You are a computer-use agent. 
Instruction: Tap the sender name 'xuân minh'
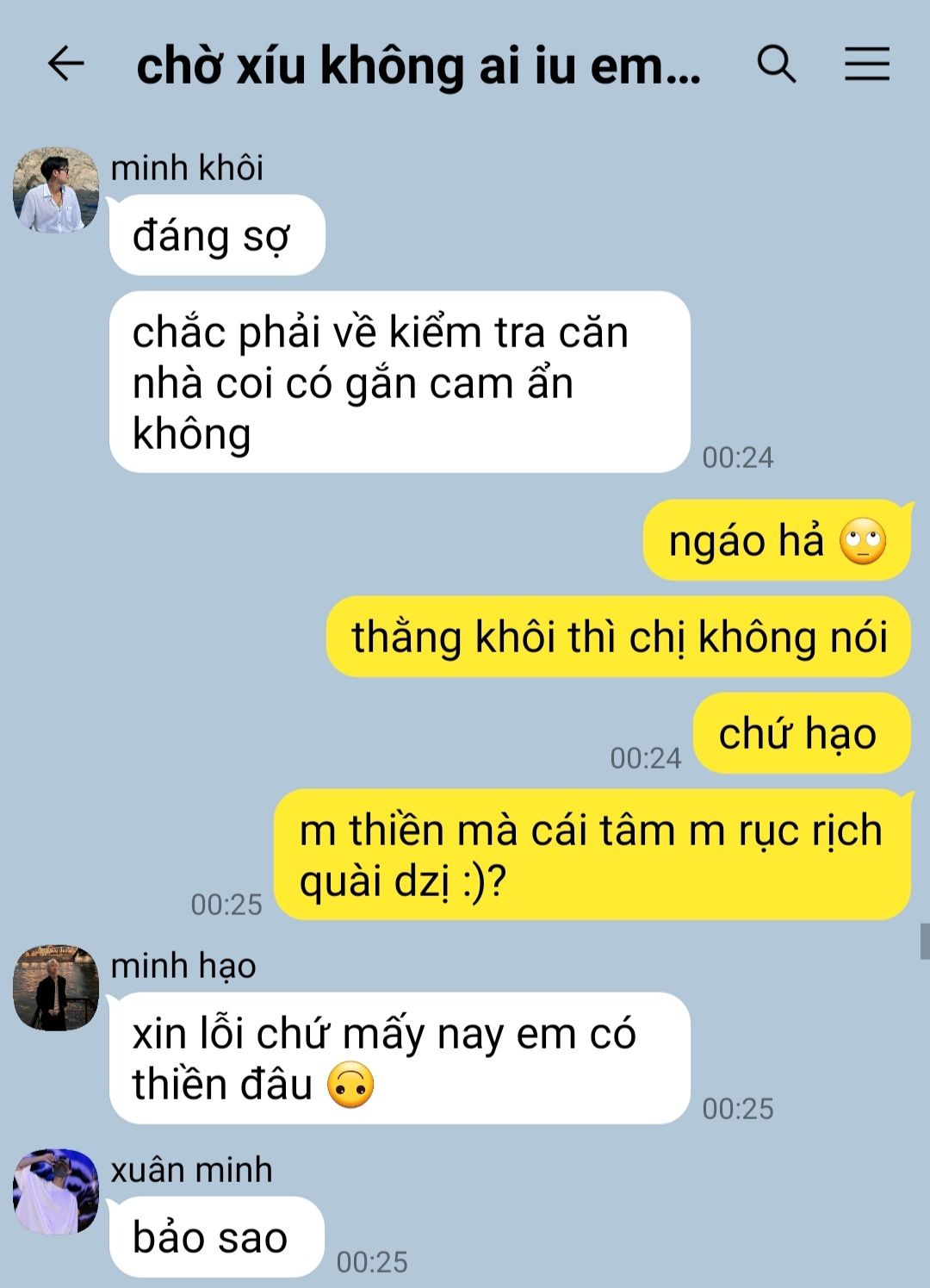191,1170
